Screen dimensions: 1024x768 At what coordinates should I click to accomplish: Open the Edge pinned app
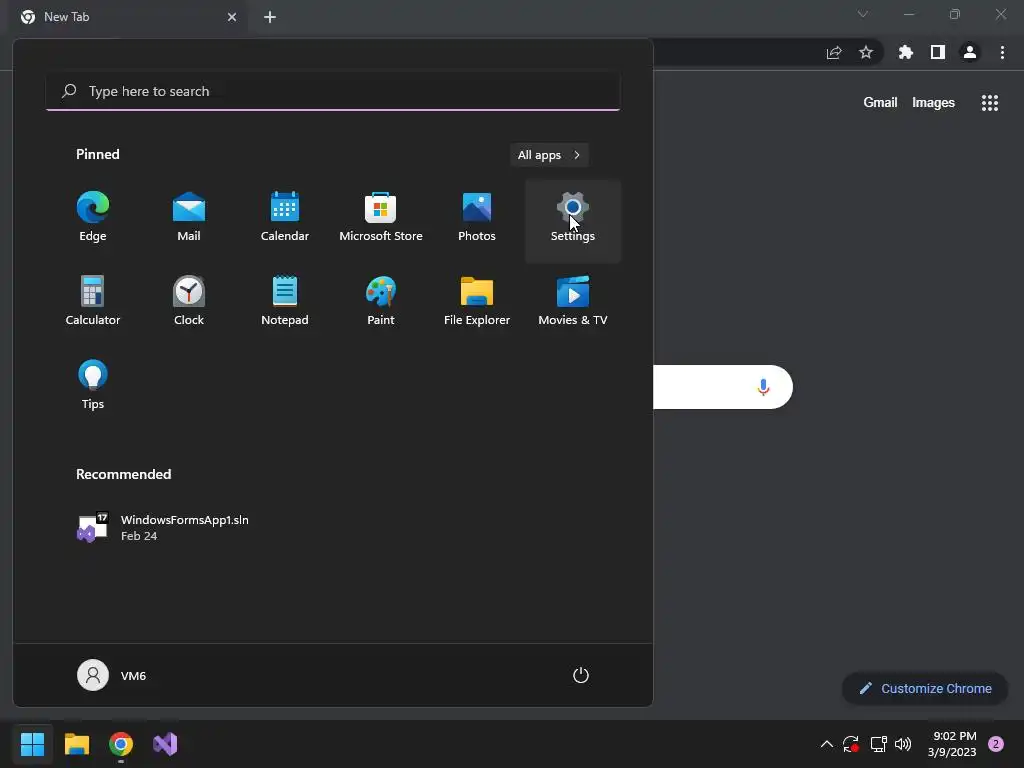[x=93, y=217]
